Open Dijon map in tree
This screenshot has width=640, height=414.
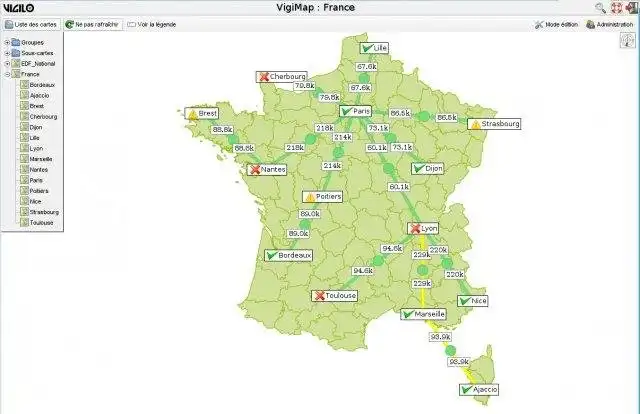31,127
